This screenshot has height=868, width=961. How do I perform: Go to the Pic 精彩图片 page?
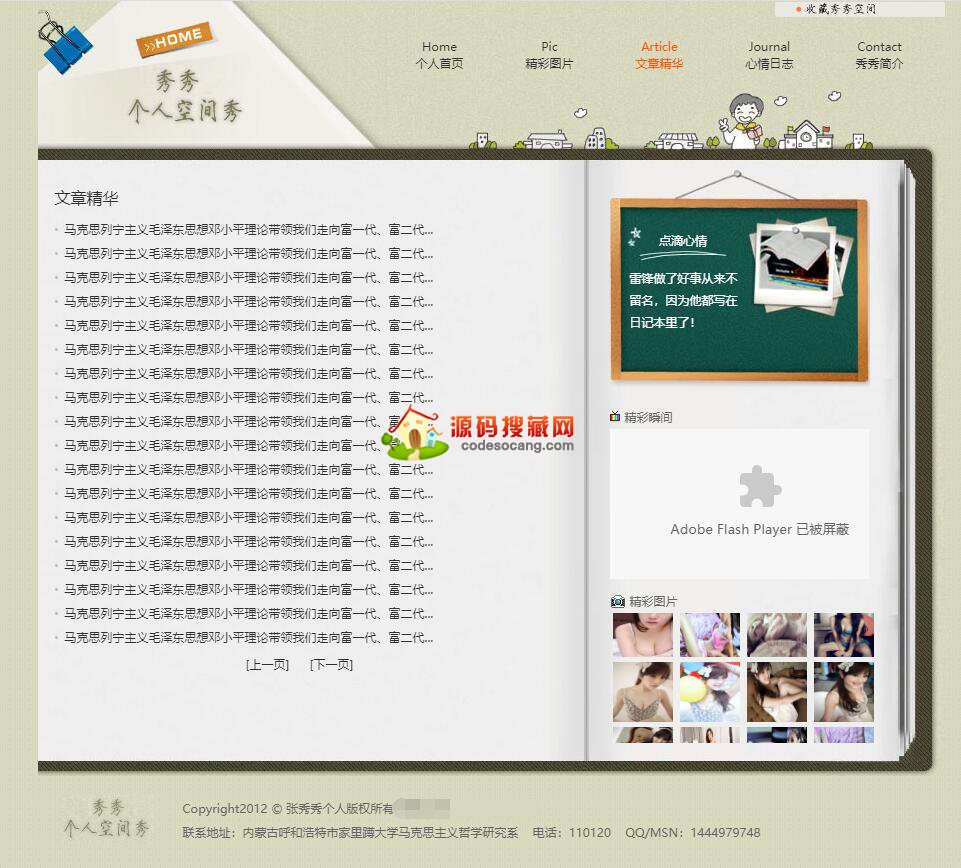pos(549,55)
